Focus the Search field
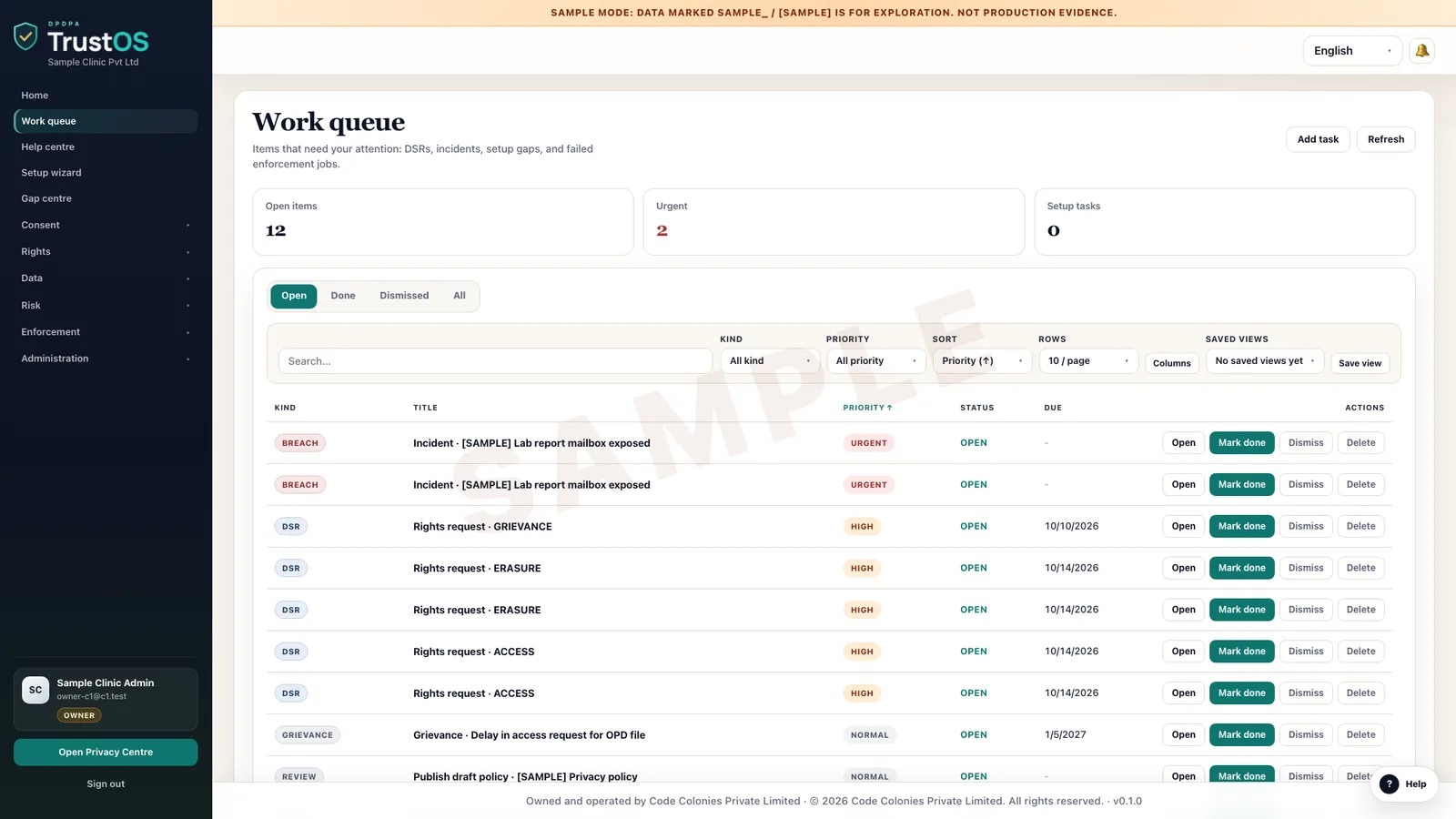Screen dimensions: 1456x819 [x=495, y=361]
